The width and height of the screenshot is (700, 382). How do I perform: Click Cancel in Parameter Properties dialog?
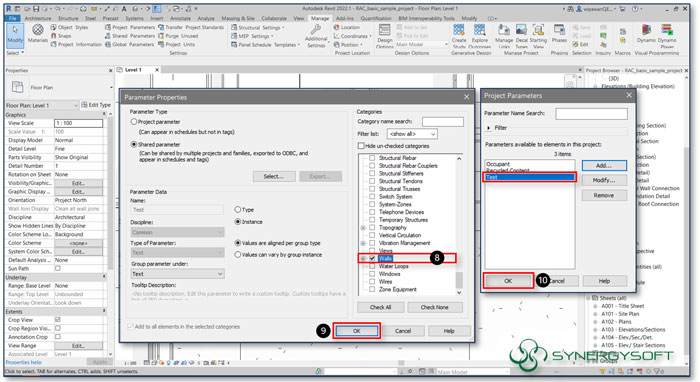pos(403,331)
